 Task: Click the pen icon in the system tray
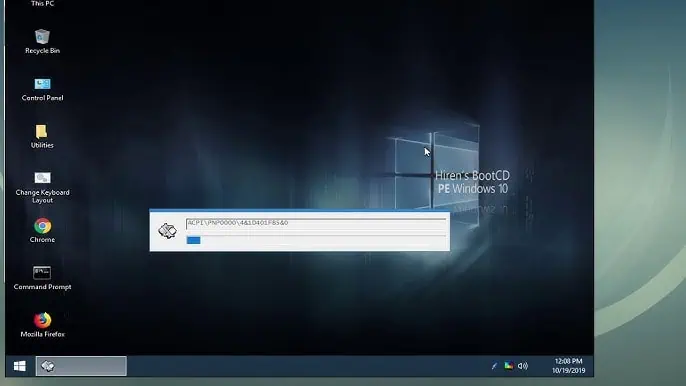point(494,366)
